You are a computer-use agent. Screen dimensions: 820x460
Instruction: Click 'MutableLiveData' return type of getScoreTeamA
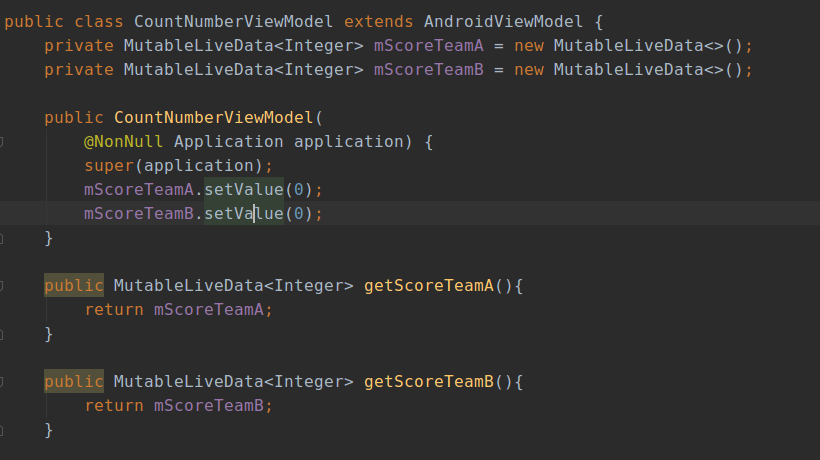pyautogui.click(x=188, y=285)
